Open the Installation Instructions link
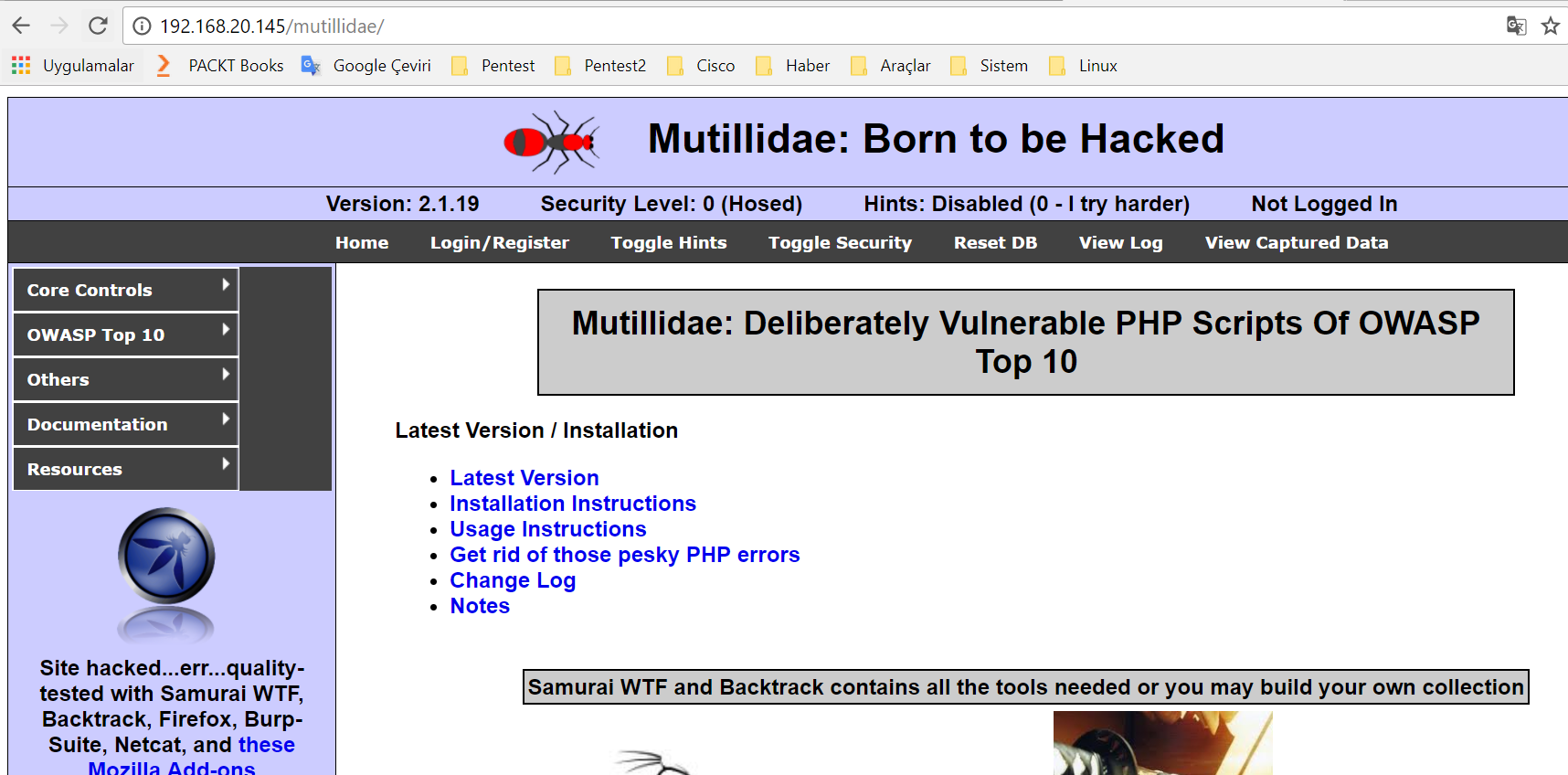1568x775 pixels. (x=573, y=504)
